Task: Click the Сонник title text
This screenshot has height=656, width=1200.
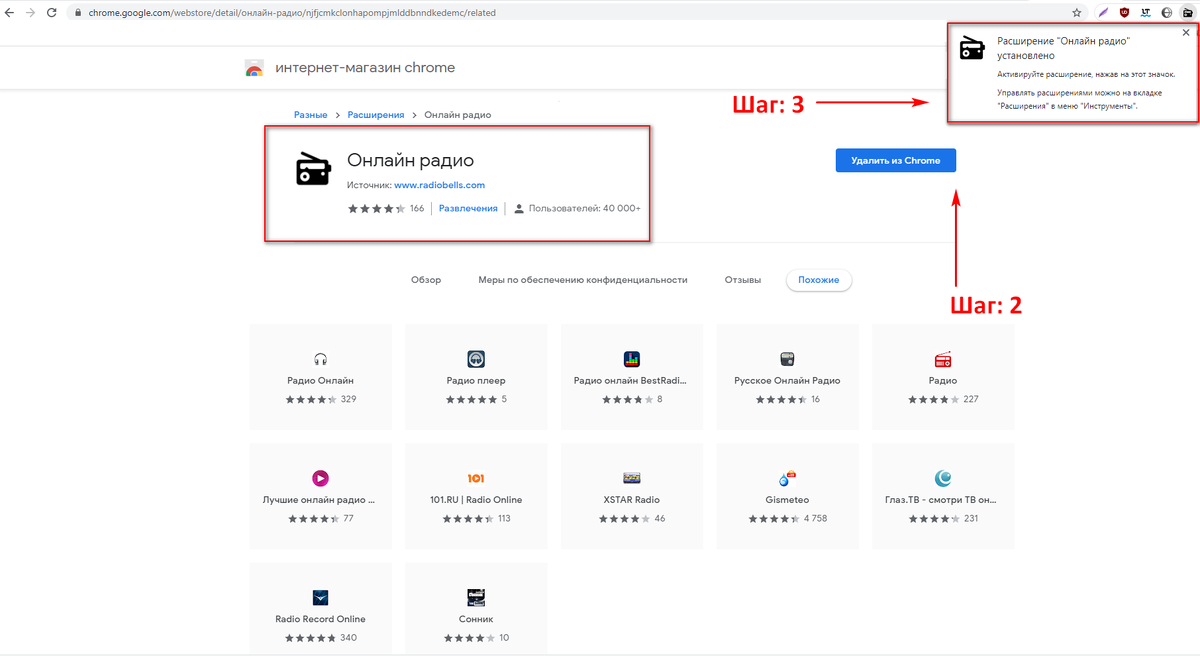Action: [476, 618]
